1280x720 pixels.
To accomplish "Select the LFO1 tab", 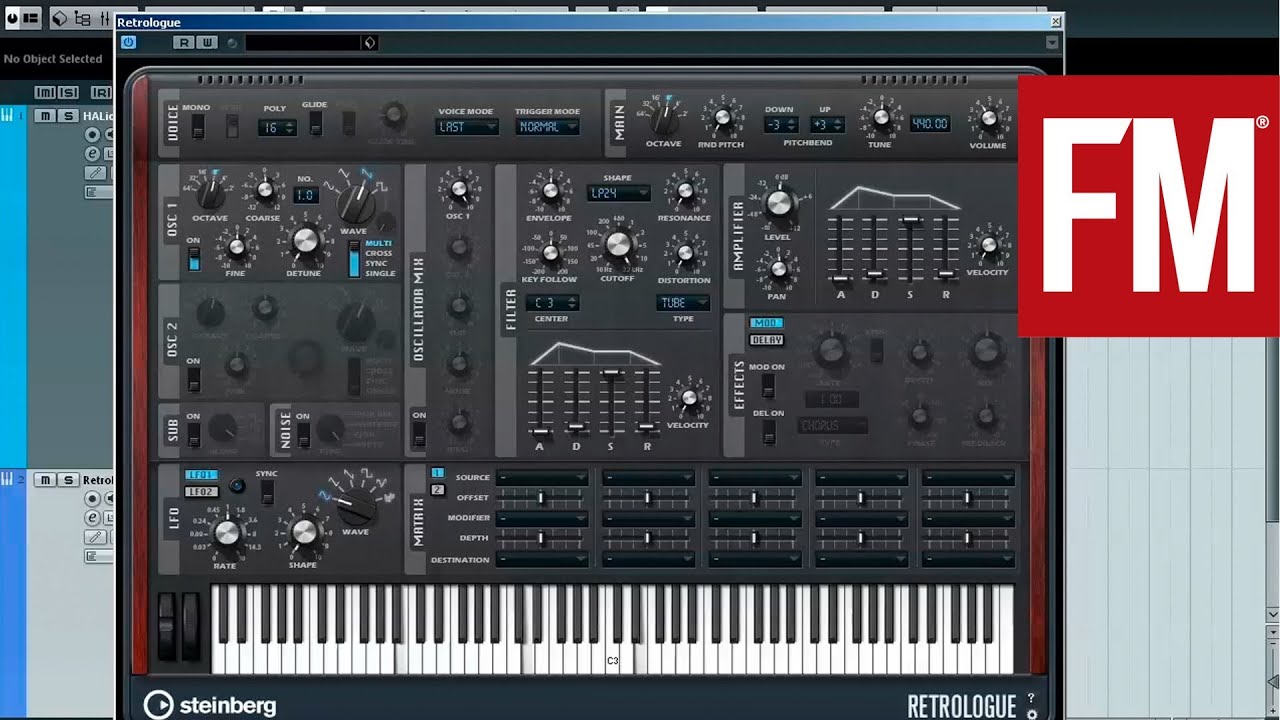I will [201, 475].
